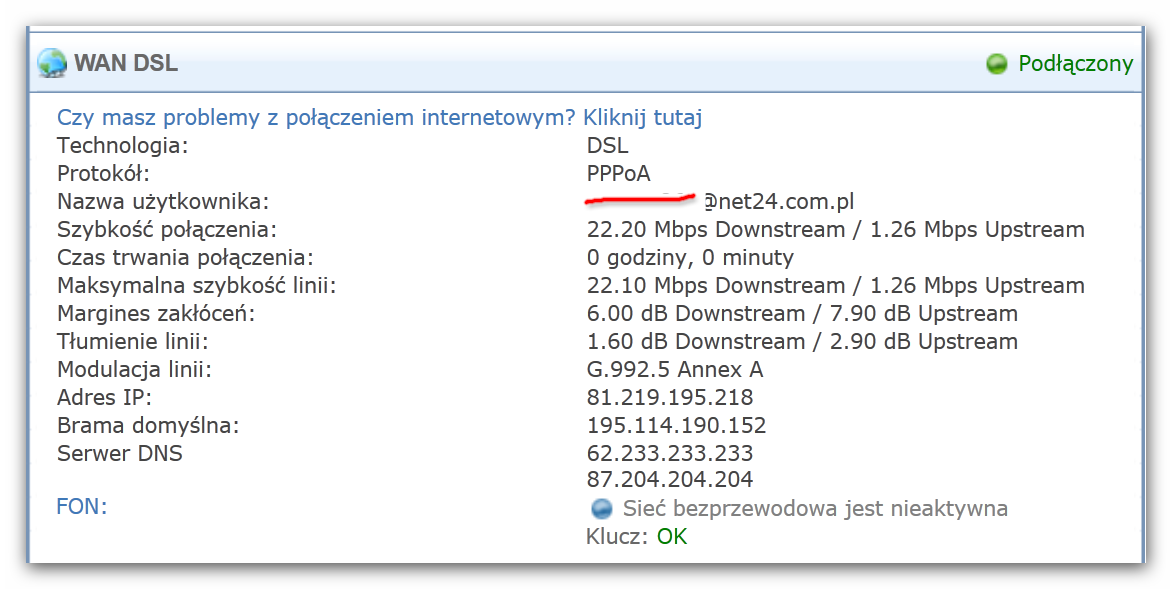Click the primary DNS server 62.233.233.233
1172x589 pixels.
(x=670, y=453)
